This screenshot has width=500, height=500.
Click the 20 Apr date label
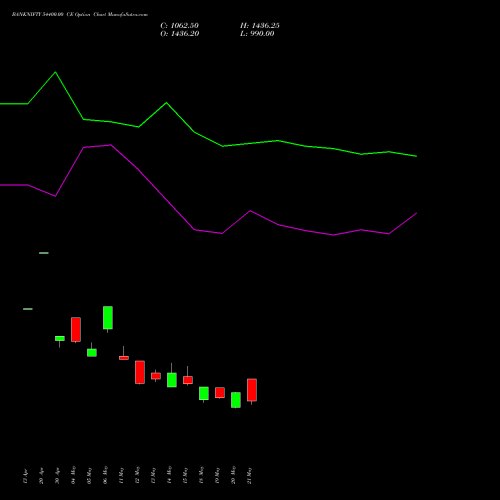[x=41, y=476]
